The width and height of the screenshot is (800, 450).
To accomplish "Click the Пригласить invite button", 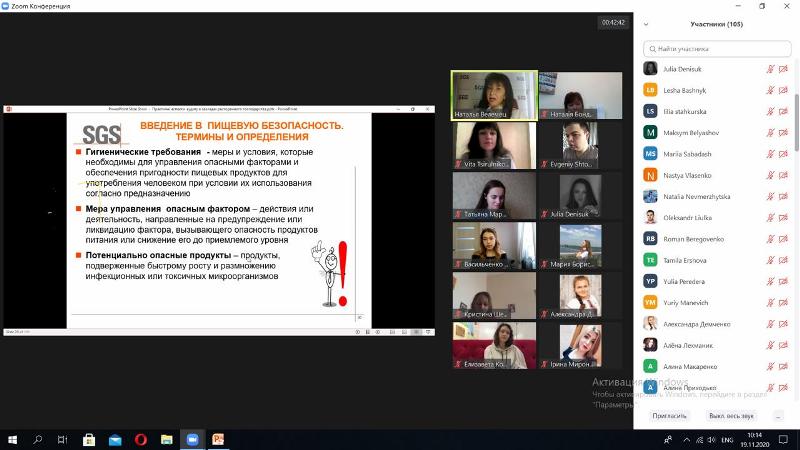I will tap(669, 416).
